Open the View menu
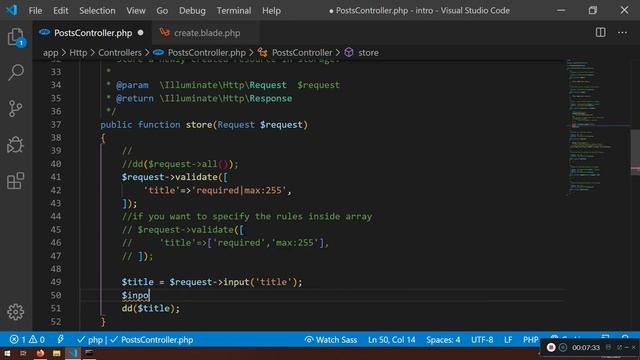The height and width of the screenshot is (360, 640). pyautogui.click(x=136, y=11)
